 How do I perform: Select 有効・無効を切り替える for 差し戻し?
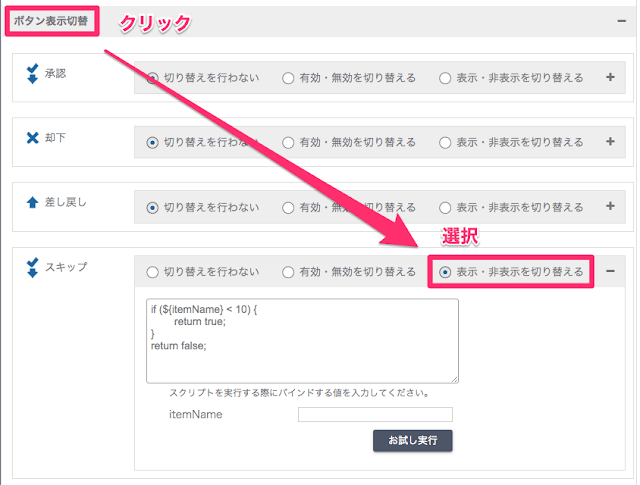pyautogui.click(x=288, y=207)
